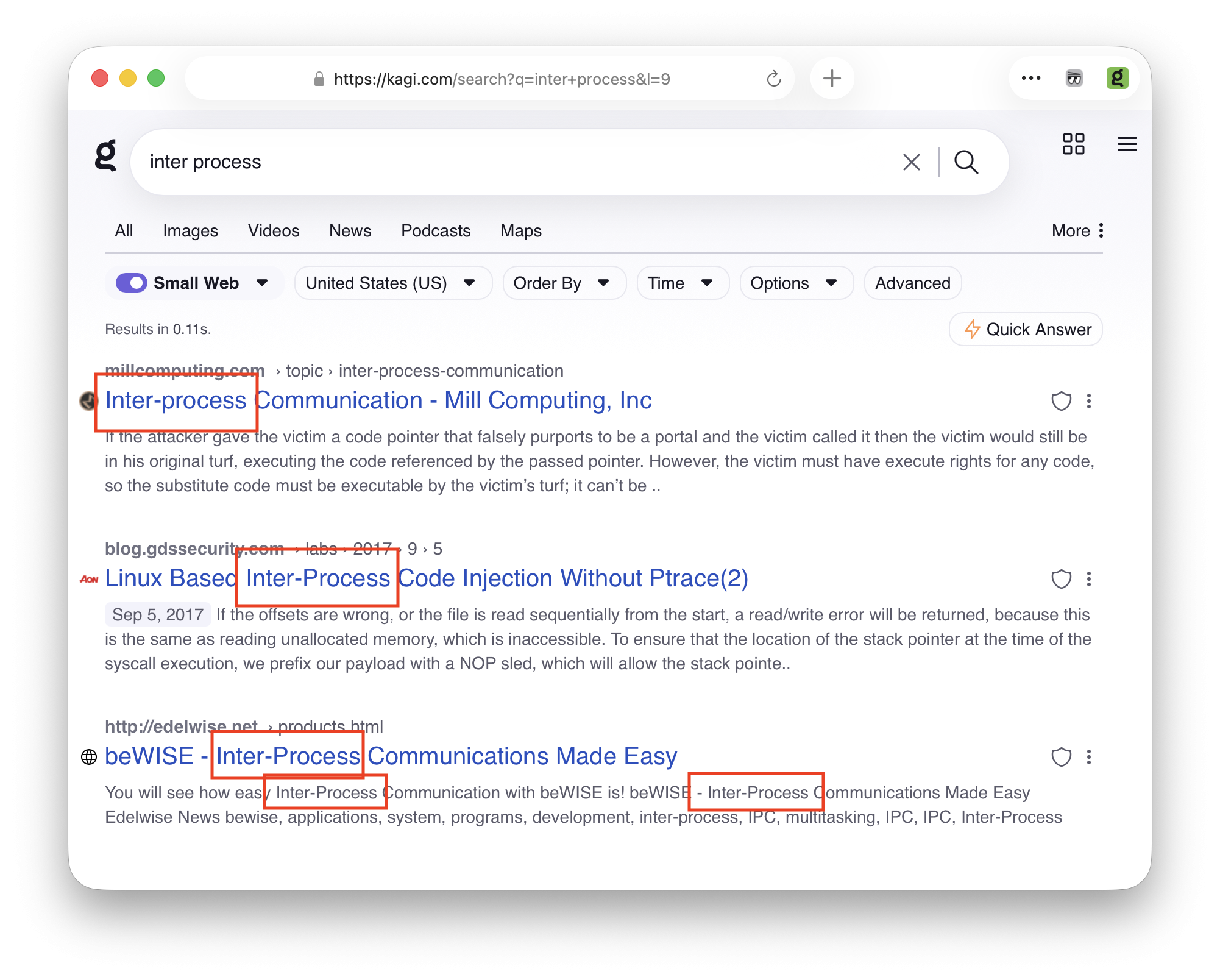This screenshot has width=1220, height=980.
Task: Open the four-squares apps grid icon
Action: point(1073,144)
